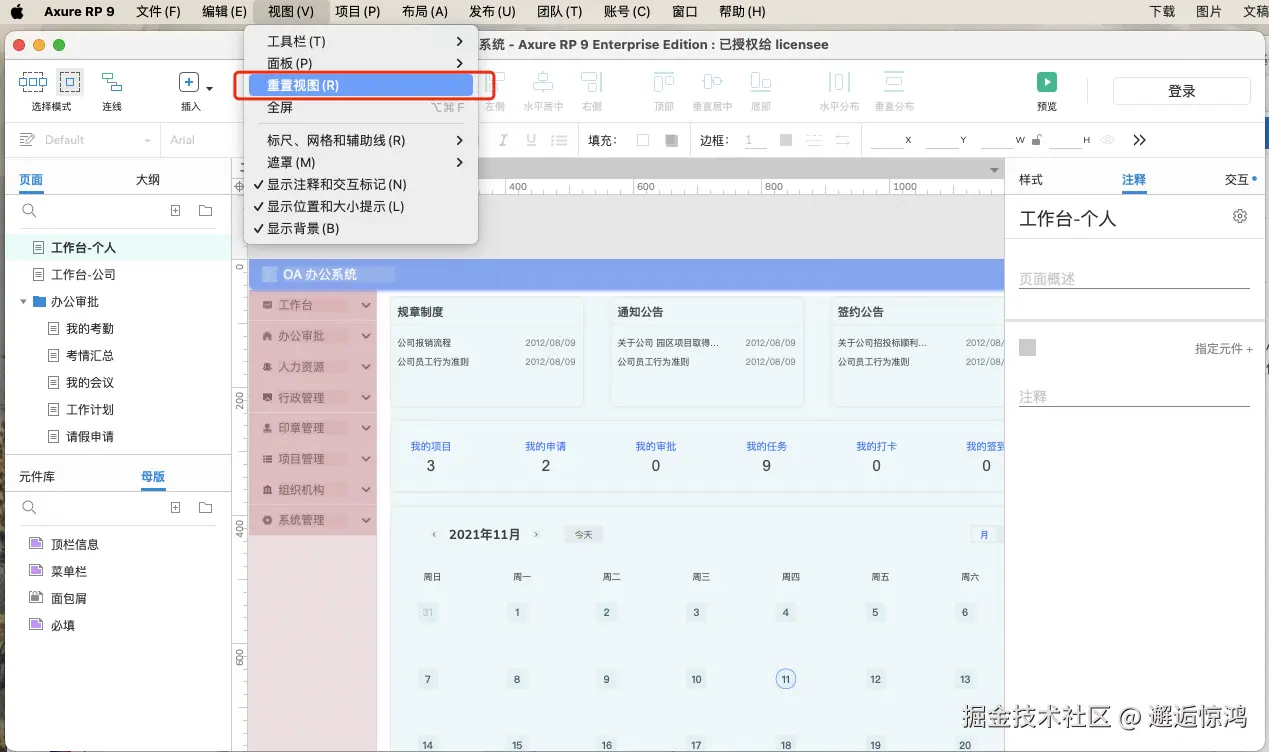Click the 顶部 top-align icon

point(664,82)
